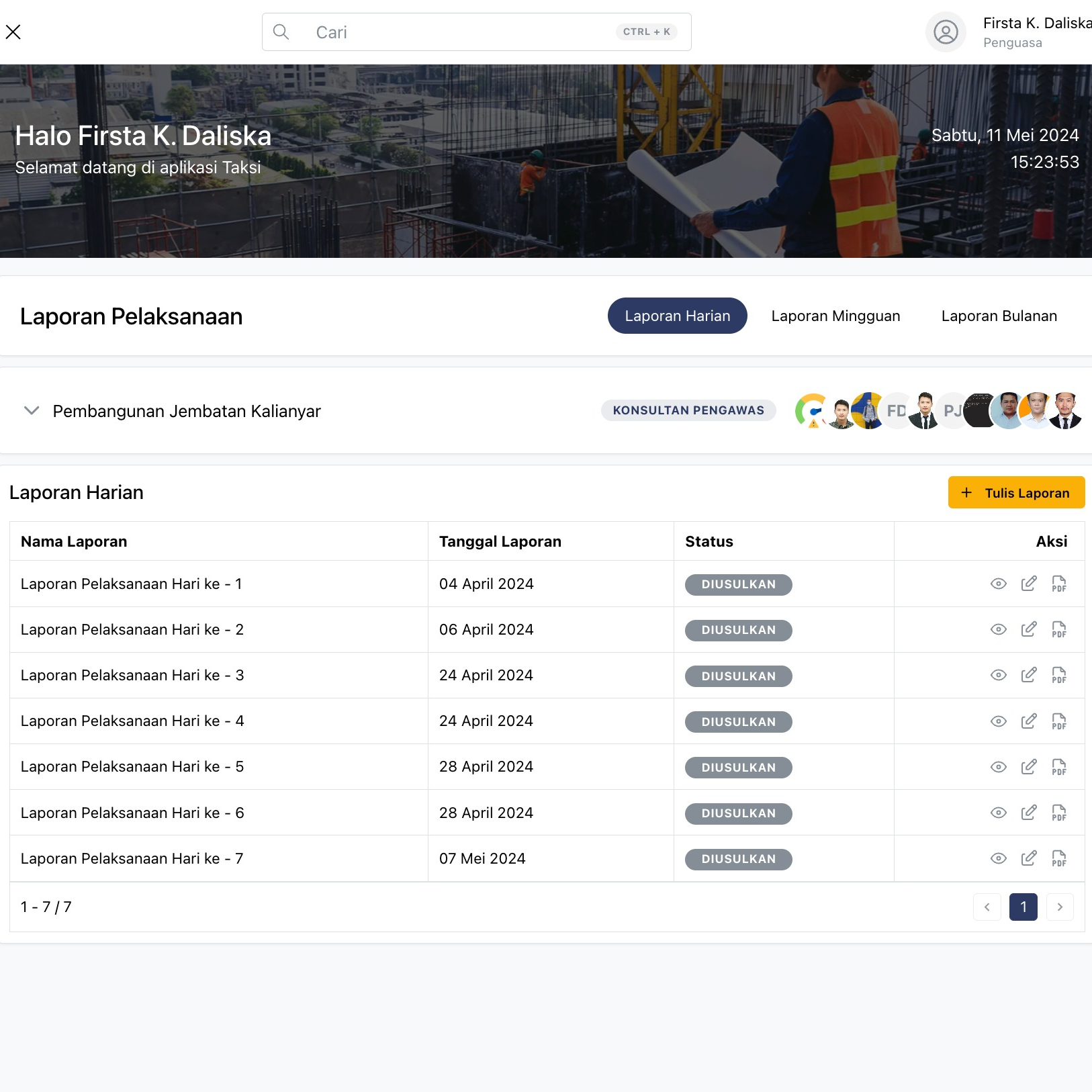
Task: Edit the 07 Mei 2024 report
Action: pos(1028,858)
